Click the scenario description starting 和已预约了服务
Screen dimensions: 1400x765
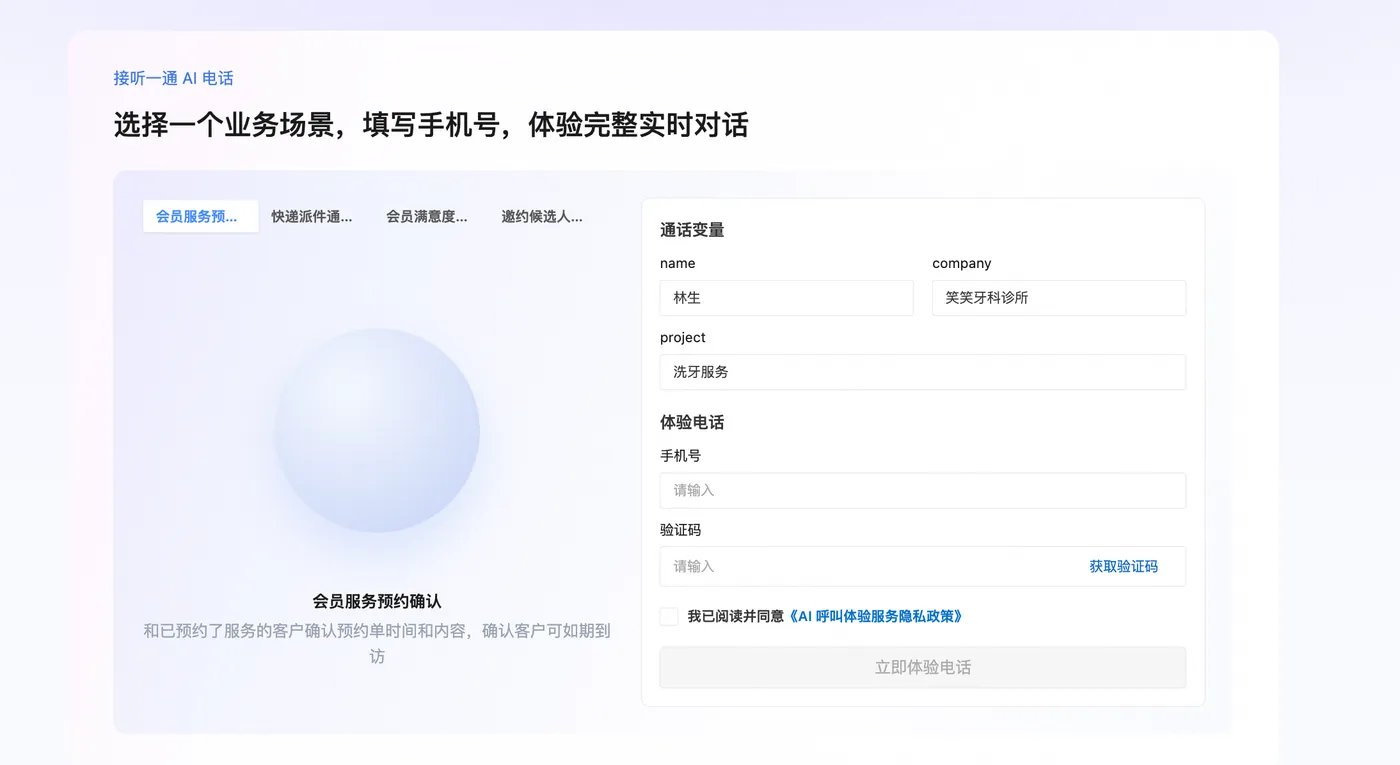[377, 643]
